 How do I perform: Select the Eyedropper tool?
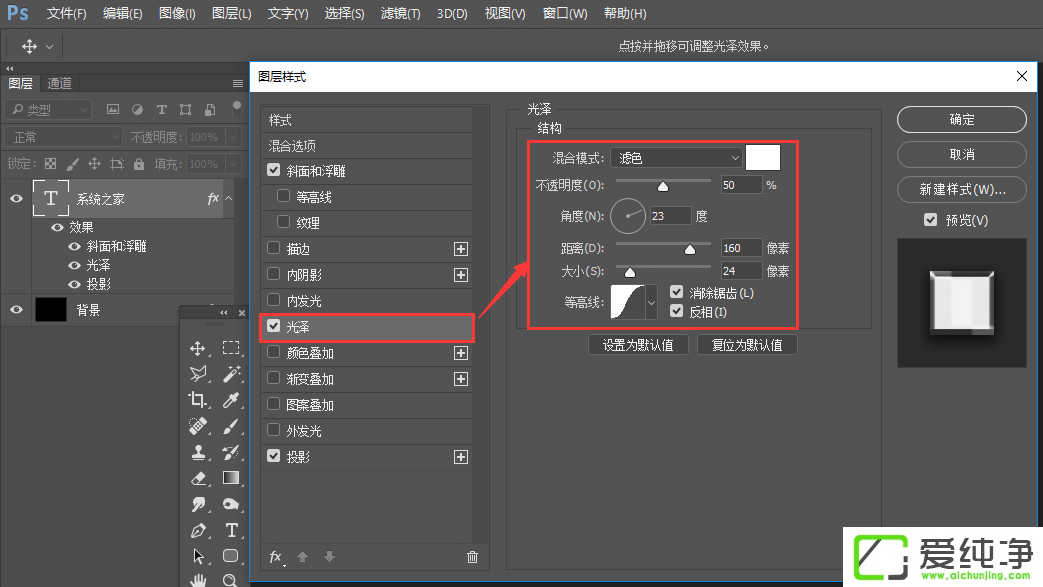[x=231, y=400]
